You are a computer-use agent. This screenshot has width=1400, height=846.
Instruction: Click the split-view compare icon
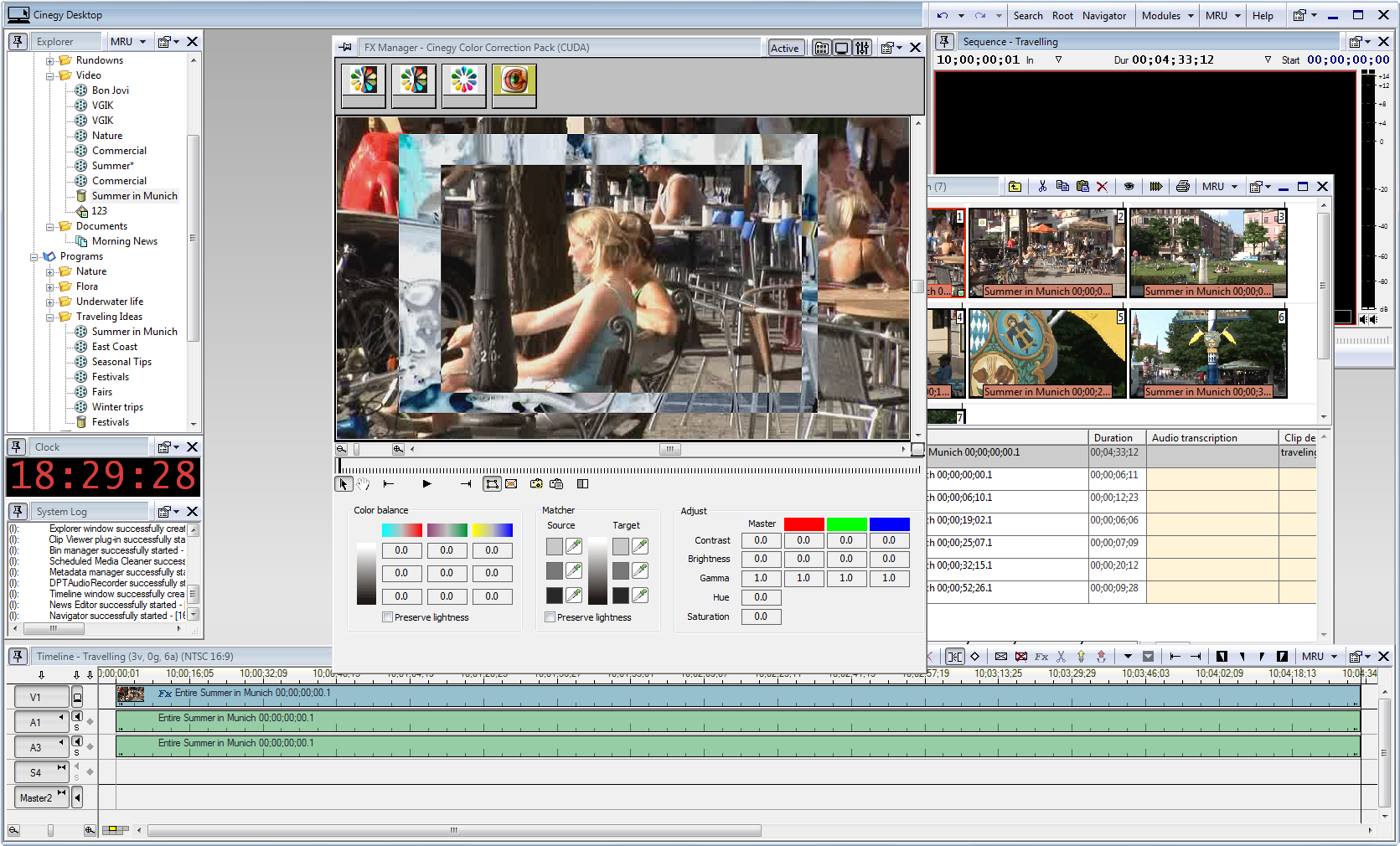583,483
